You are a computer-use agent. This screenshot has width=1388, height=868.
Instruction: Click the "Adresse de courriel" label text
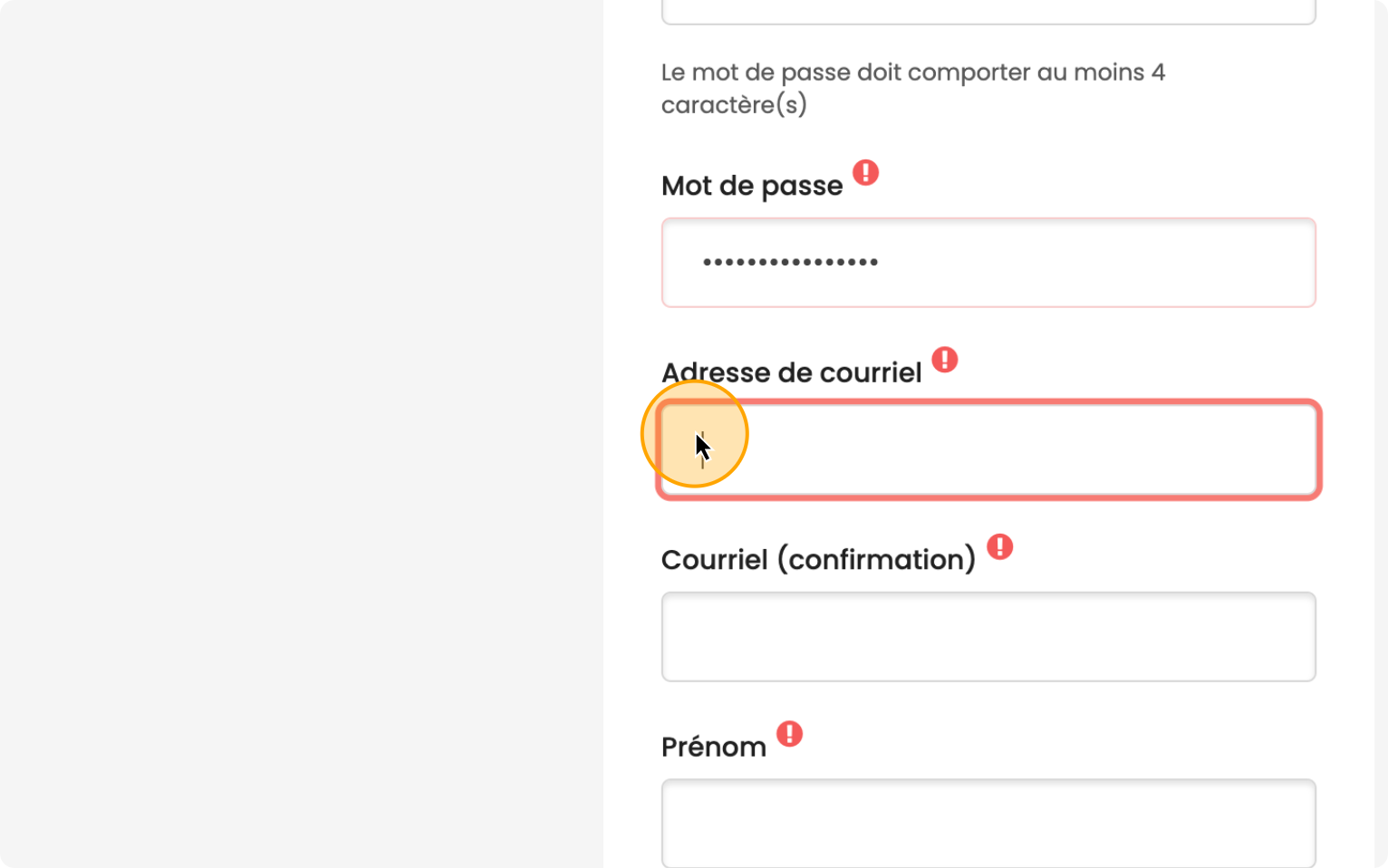coord(791,372)
